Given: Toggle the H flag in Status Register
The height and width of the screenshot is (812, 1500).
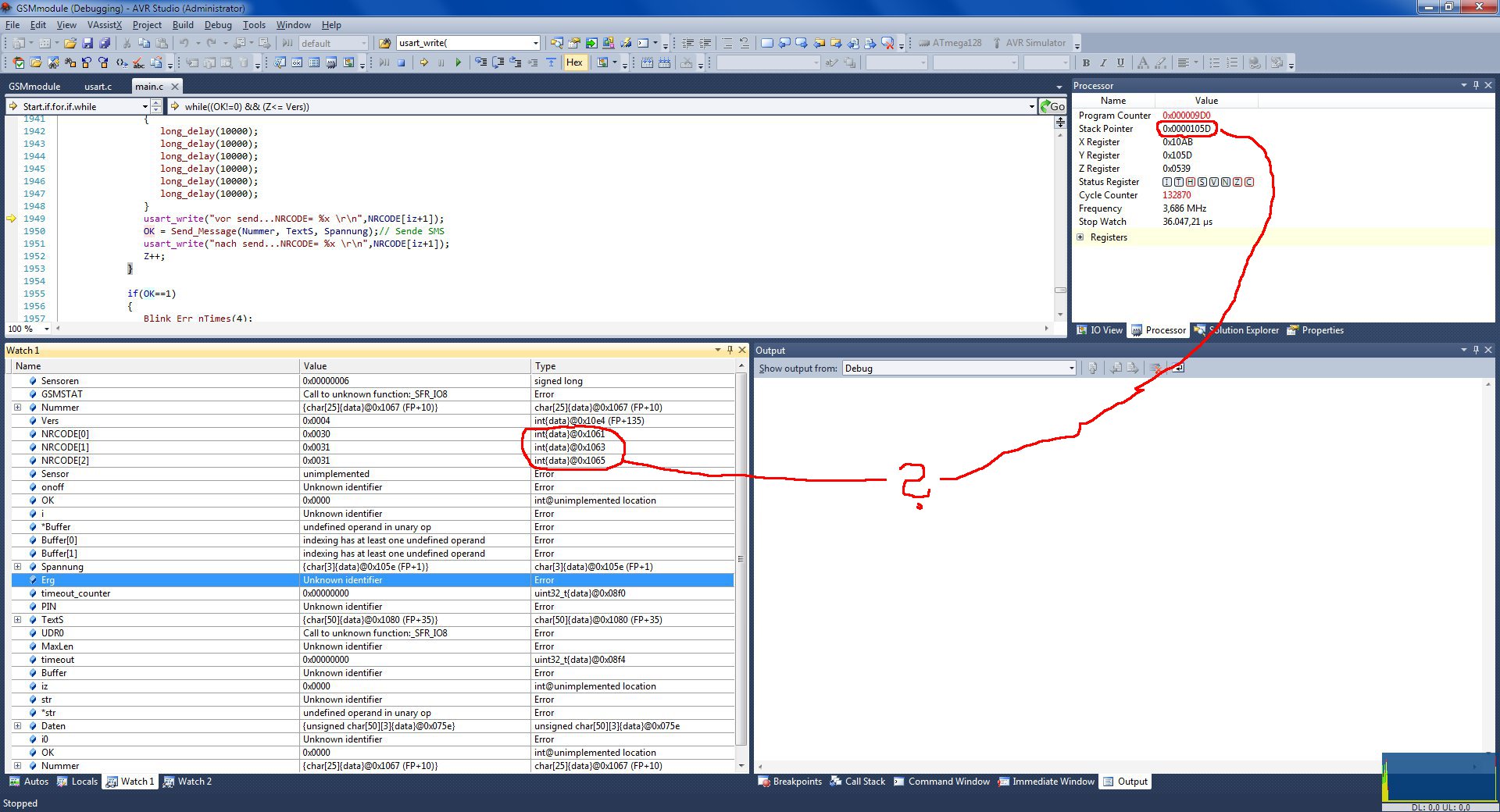Looking at the screenshot, I should pos(1191,182).
